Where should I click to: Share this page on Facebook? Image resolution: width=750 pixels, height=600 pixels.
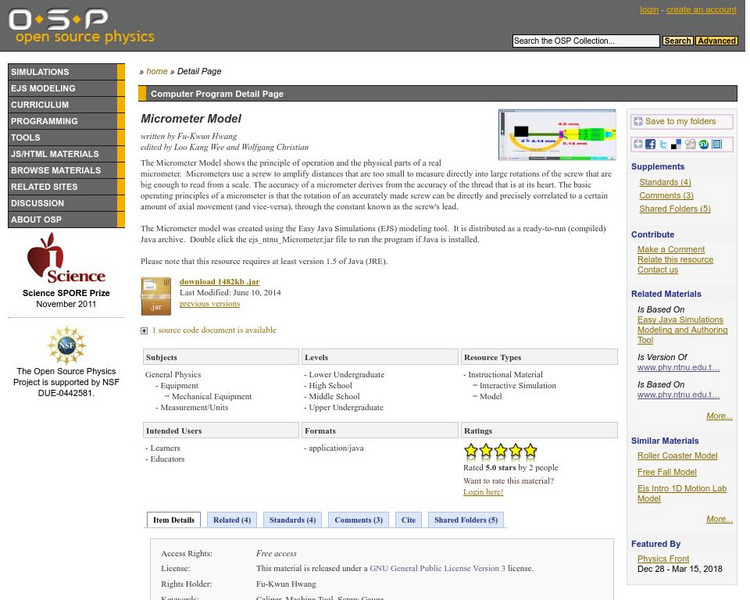pos(651,144)
